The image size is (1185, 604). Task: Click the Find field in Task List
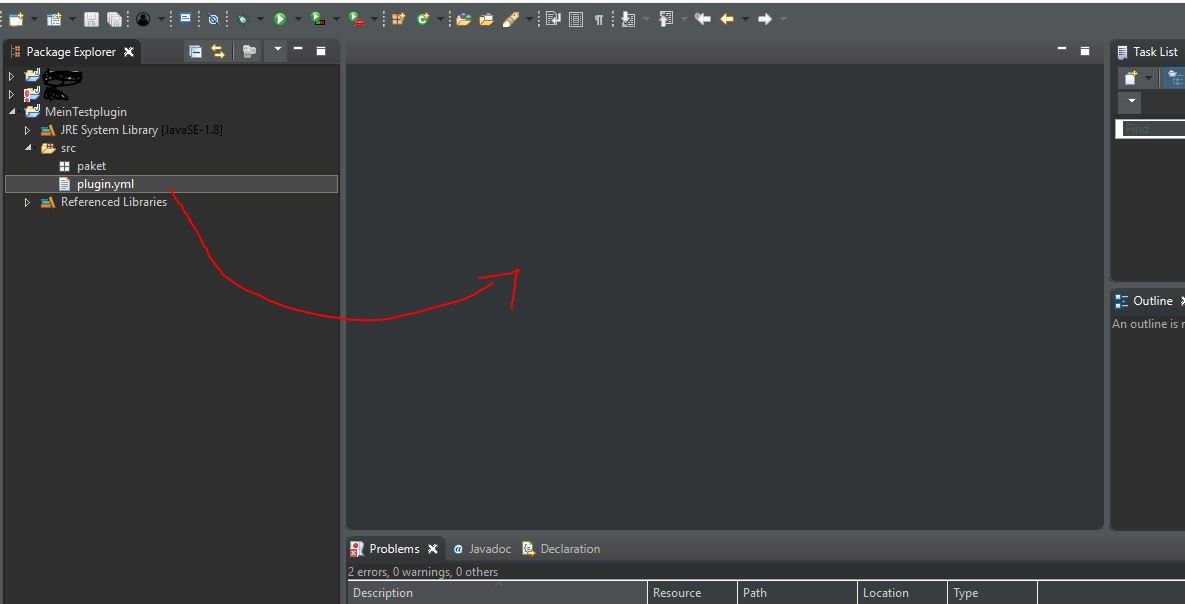click(x=1150, y=129)
